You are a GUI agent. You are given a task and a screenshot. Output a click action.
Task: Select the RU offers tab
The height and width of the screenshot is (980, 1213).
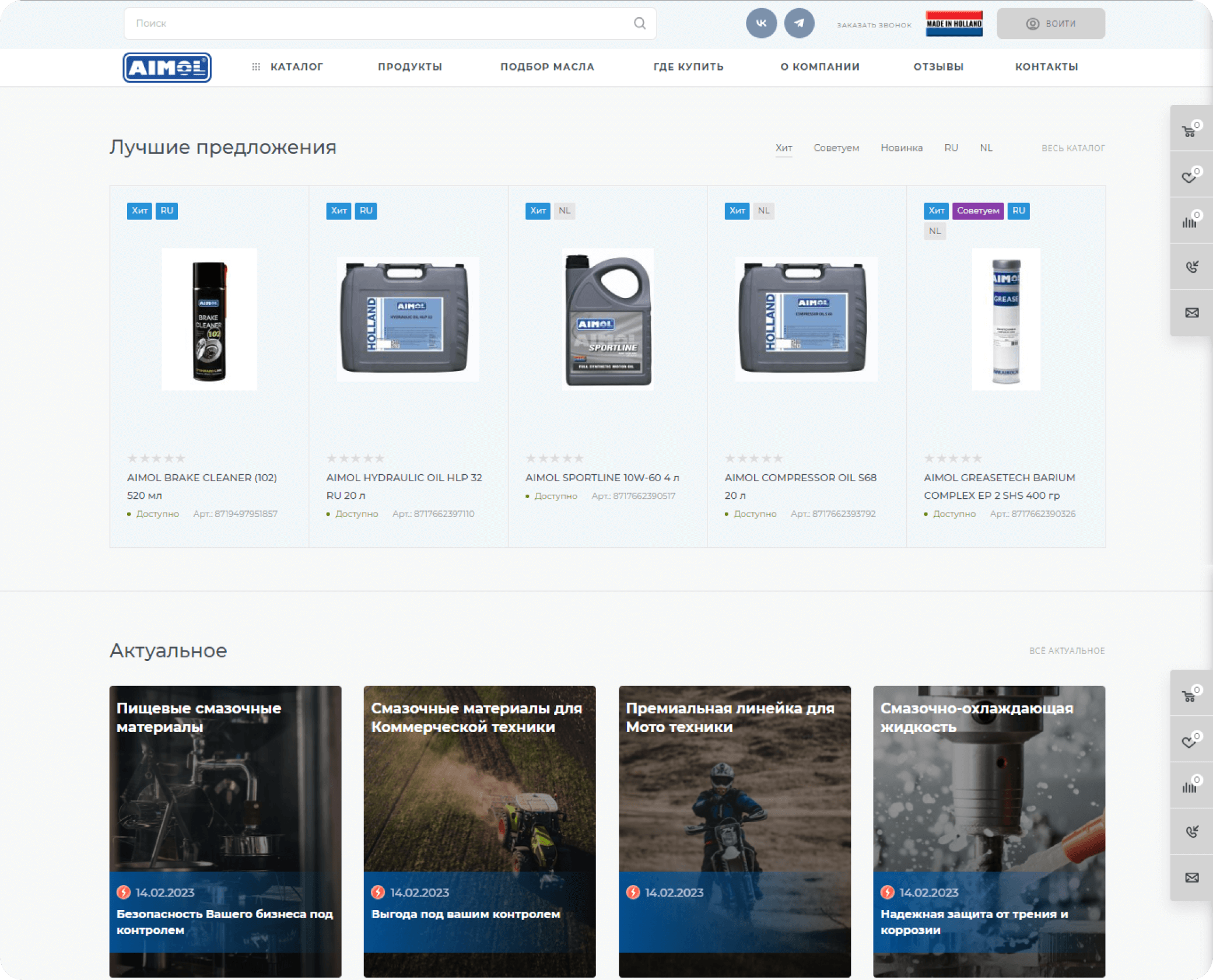point(951,148)
